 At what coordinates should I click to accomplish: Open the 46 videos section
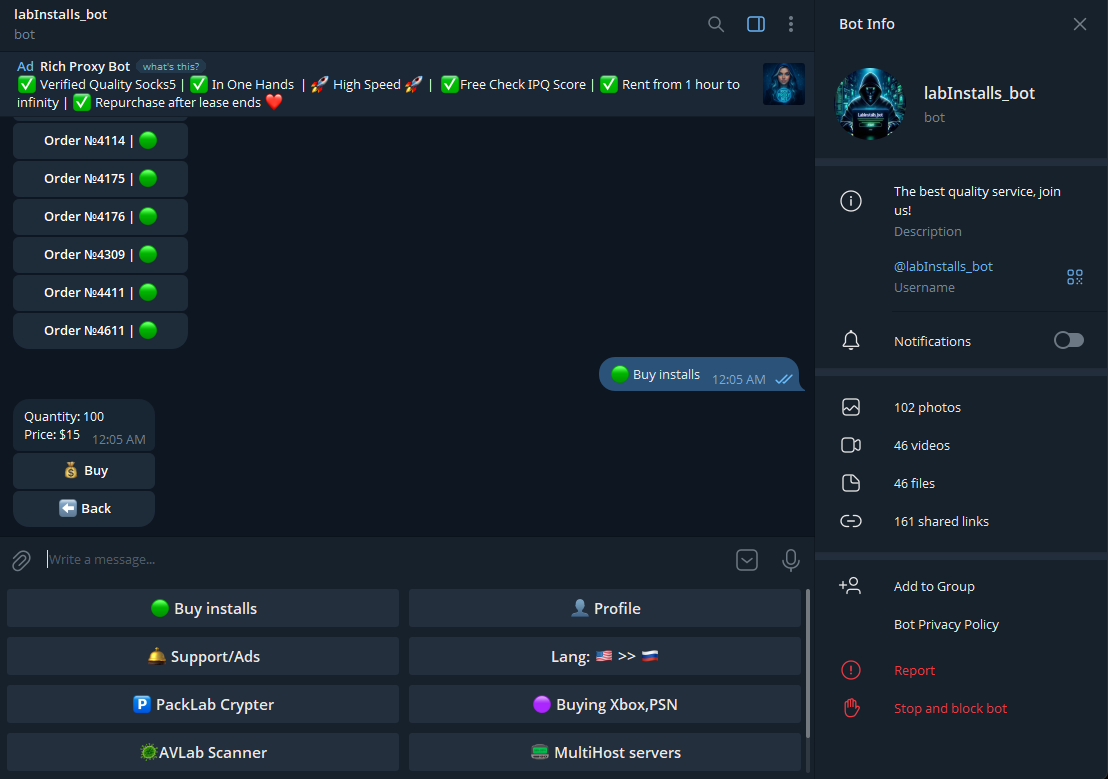click(921, 445)
